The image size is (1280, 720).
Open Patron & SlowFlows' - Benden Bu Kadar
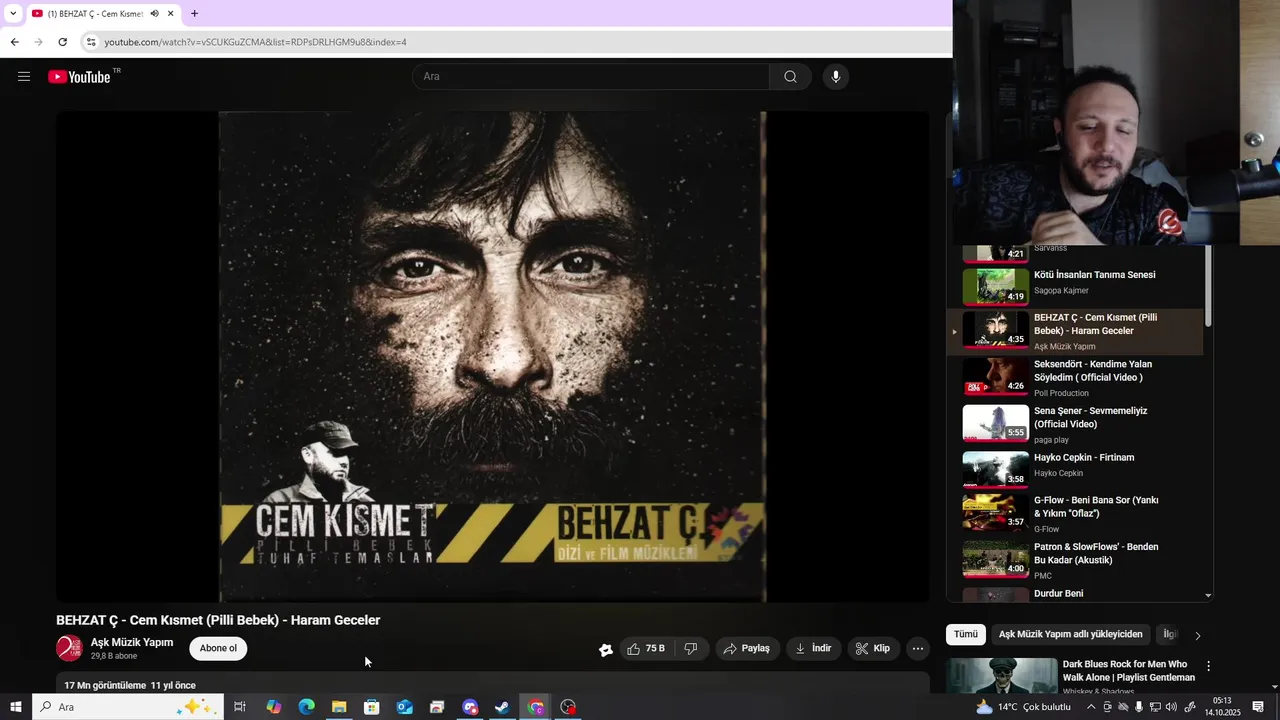tap(1075, 560)
